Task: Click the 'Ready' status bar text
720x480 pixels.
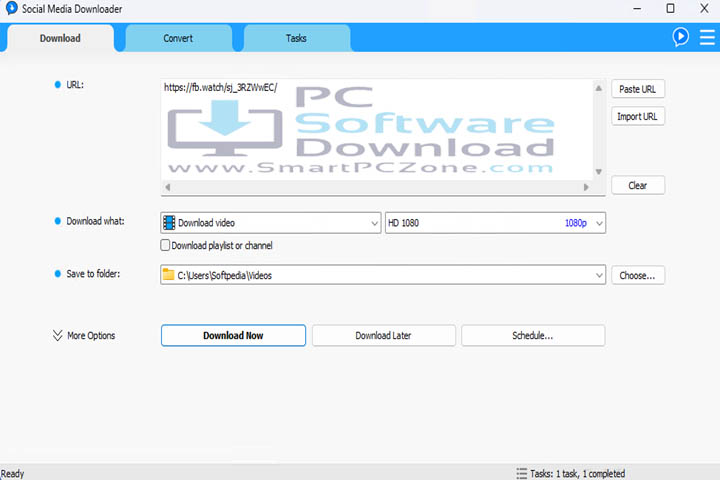Action: pyautogui.click(x=12, y=474)
